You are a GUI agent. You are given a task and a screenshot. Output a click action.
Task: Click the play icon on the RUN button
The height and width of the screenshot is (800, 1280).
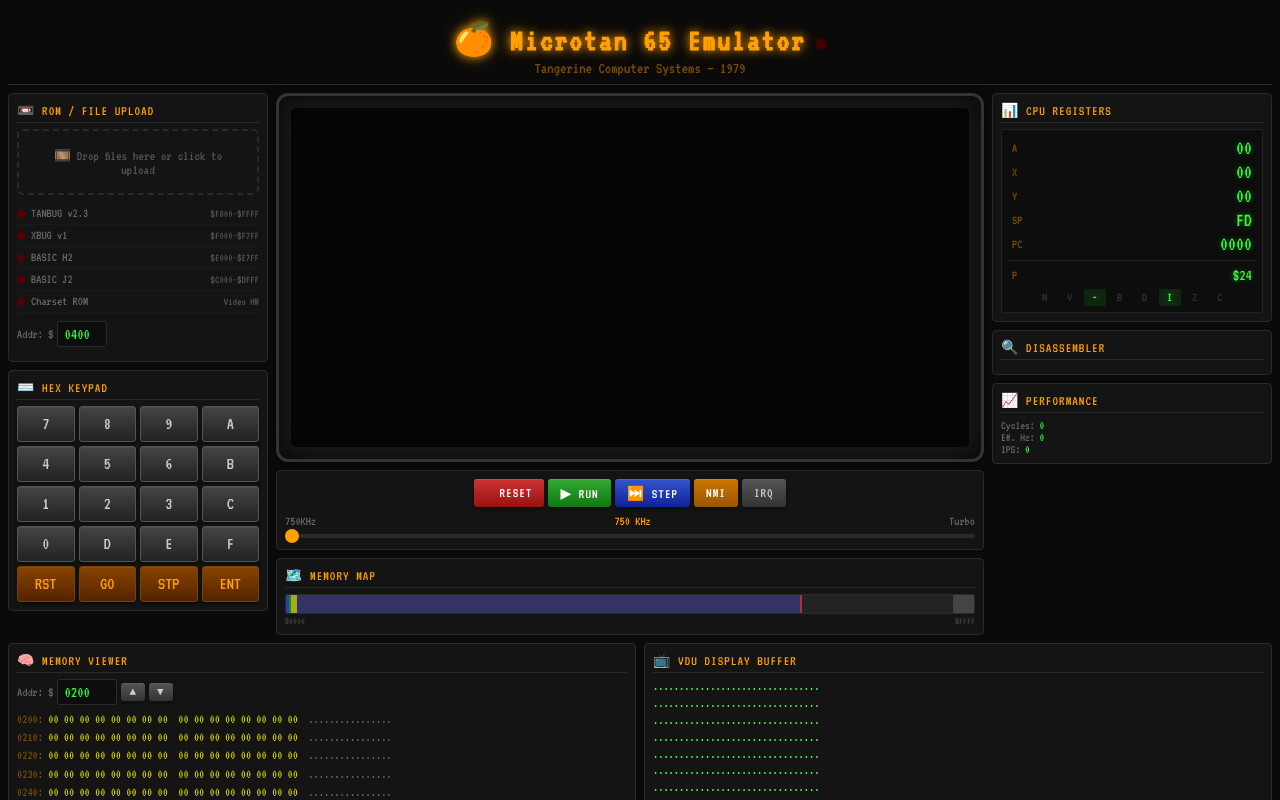(x=563, y=492)
